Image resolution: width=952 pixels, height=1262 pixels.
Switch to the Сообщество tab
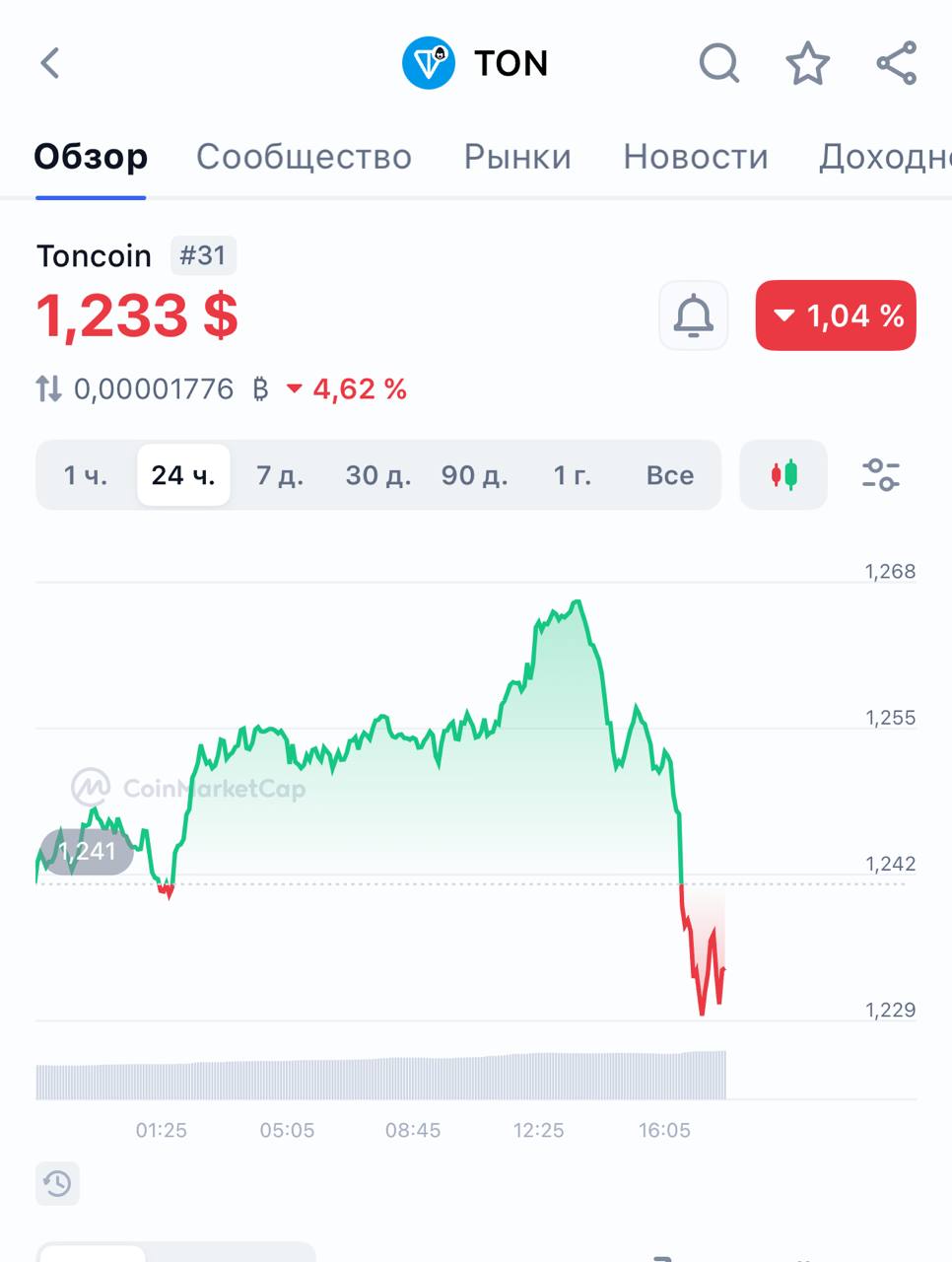(304, 157)
